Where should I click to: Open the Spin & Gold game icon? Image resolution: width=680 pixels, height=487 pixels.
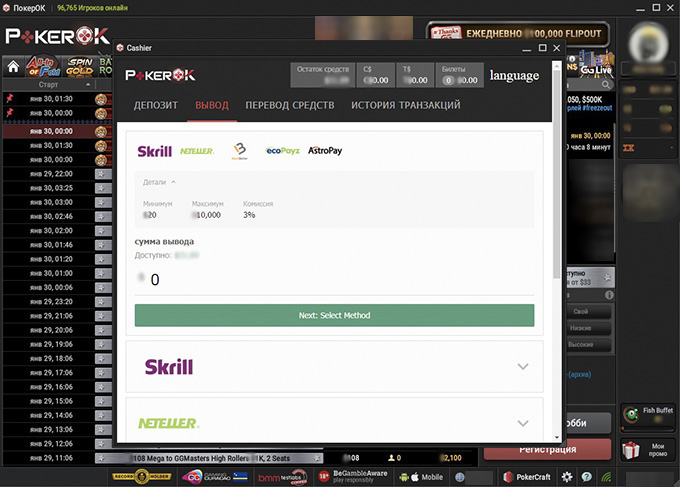pos(80,67)
